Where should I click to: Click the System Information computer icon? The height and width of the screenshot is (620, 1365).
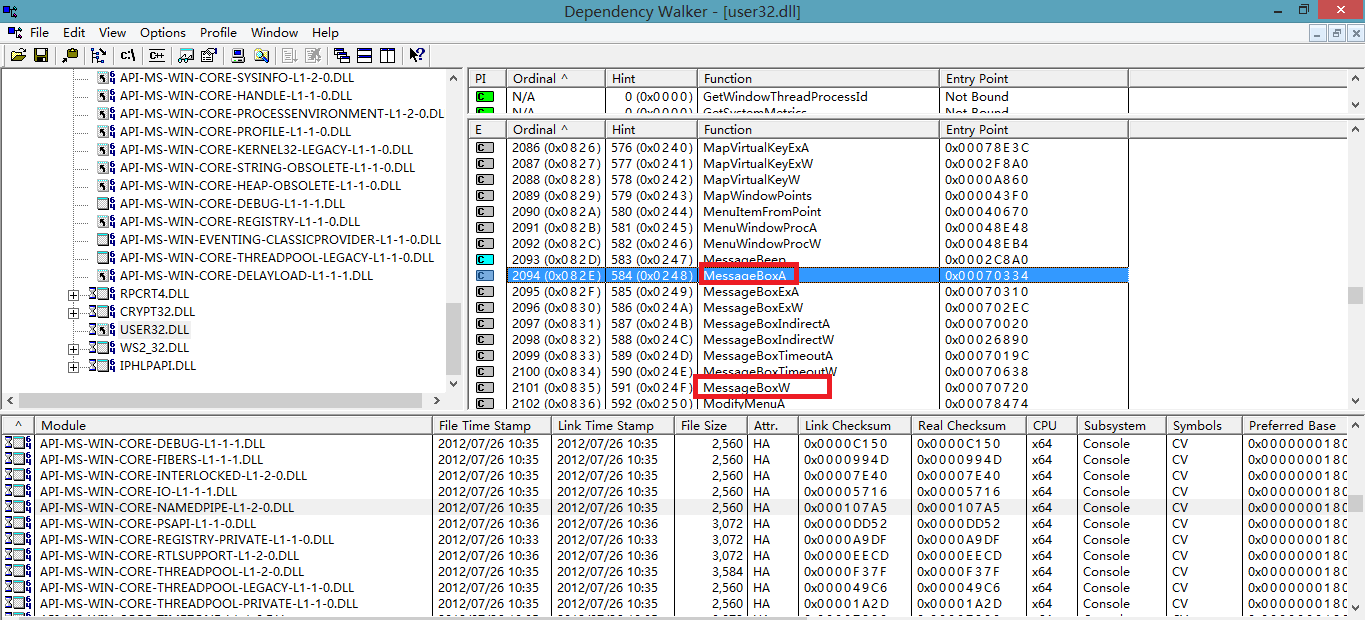click(x=238, y=55)
